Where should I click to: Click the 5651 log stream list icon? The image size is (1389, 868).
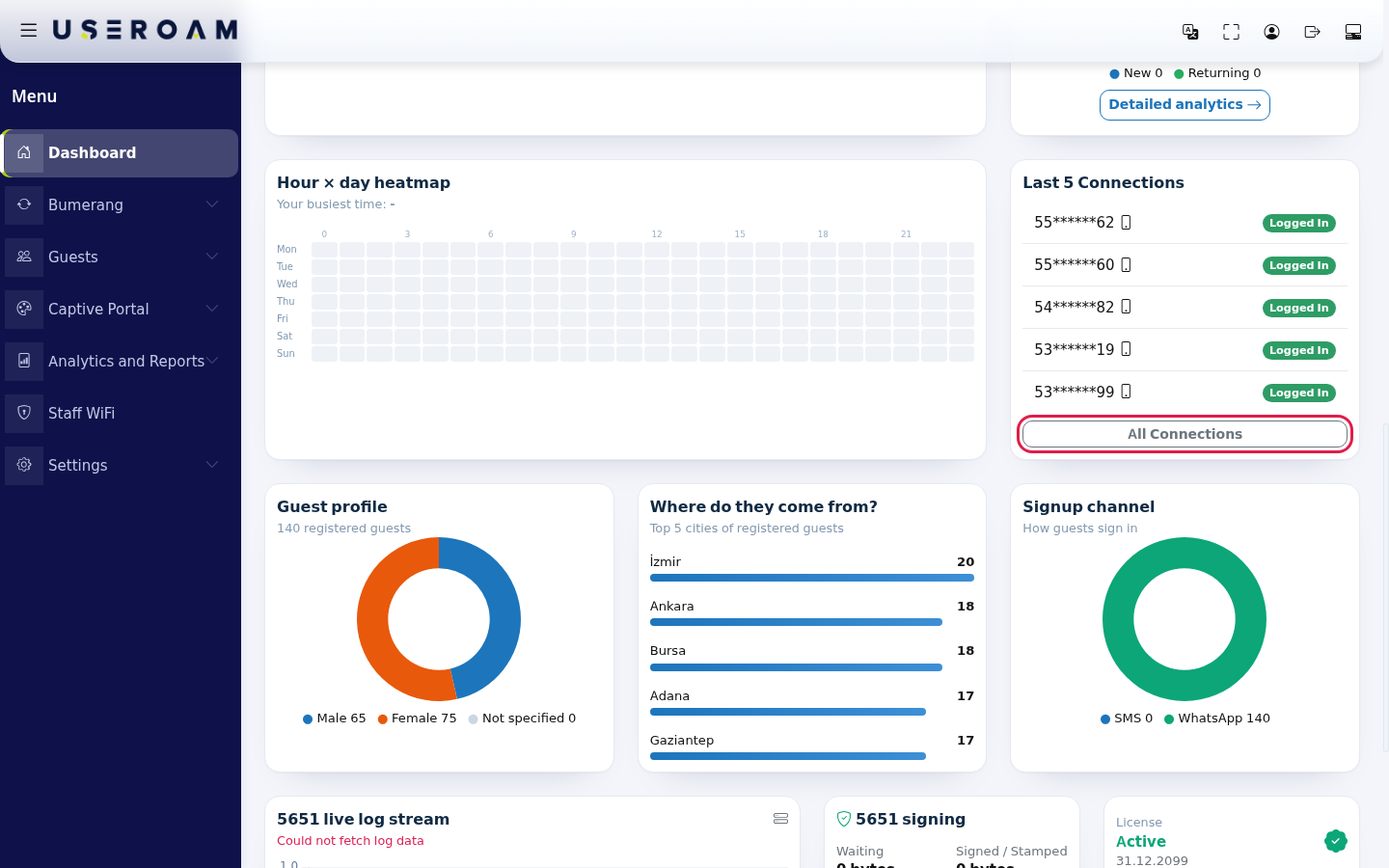pos(780,819)
